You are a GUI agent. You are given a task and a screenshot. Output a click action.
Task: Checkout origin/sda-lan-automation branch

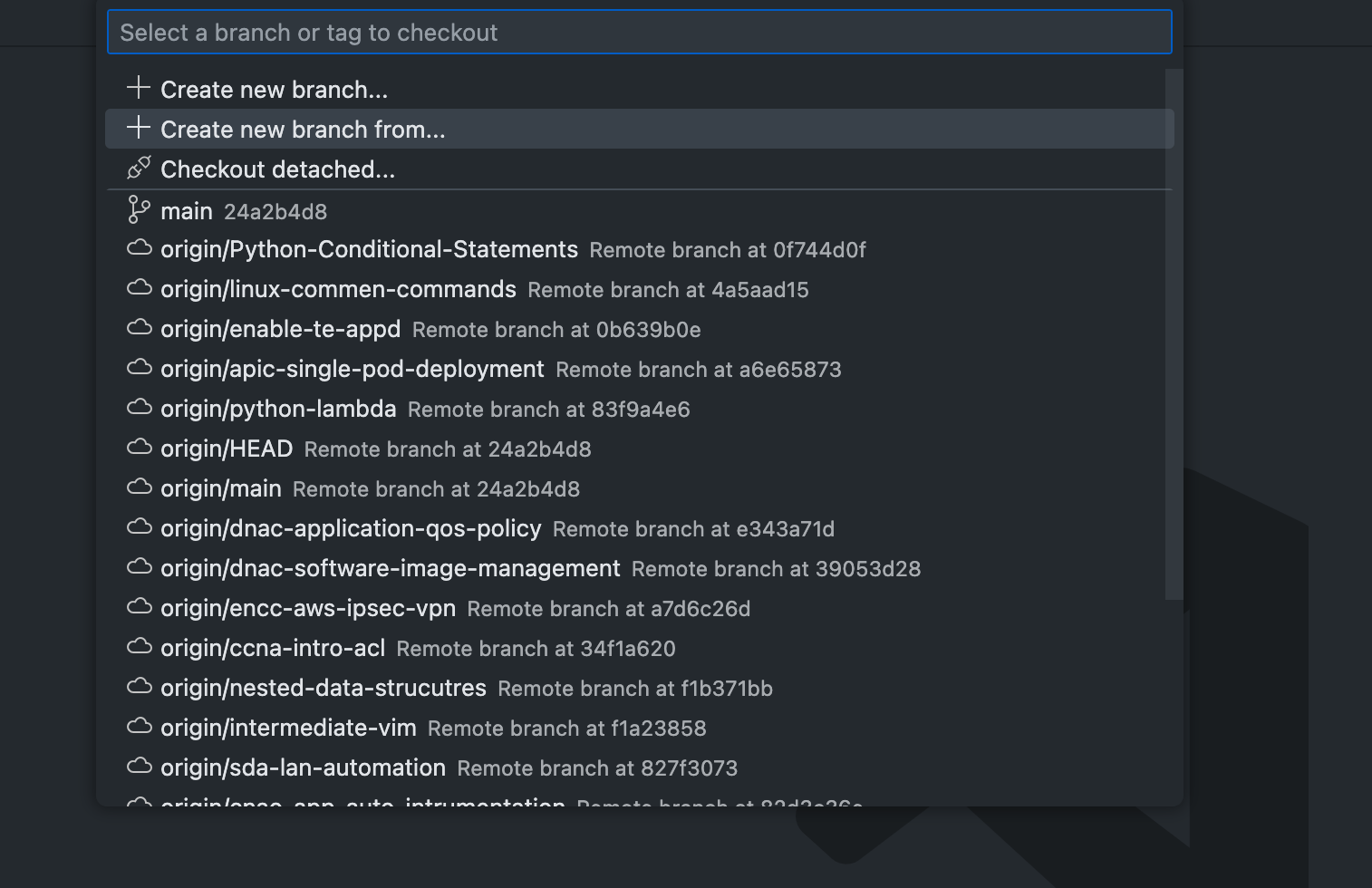pyautogui.click(x=303, y=767)
